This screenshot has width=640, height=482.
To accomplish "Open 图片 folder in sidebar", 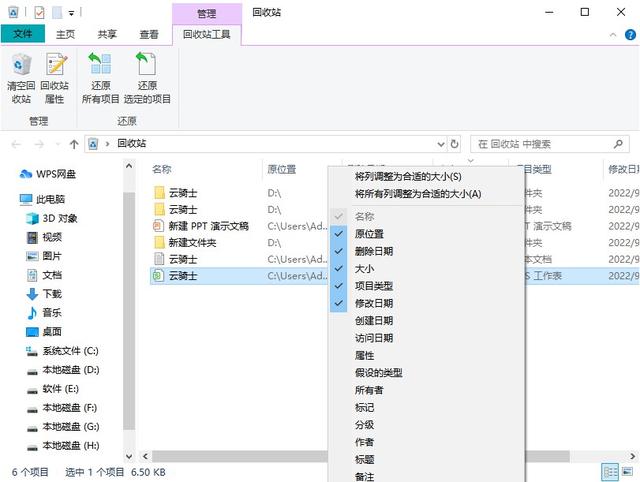I will pyautogui.click(x=44, y=256).
